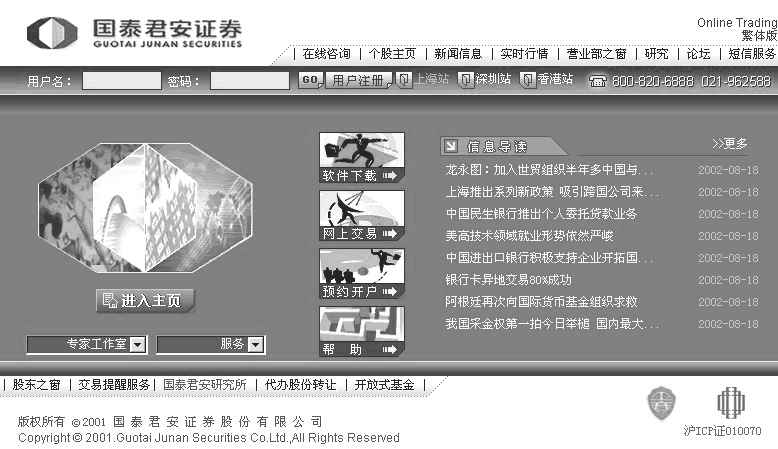Viewport: 778px width, 449px height.
Task: Open the 新闻信息 menu item
Action: point(458,54)
